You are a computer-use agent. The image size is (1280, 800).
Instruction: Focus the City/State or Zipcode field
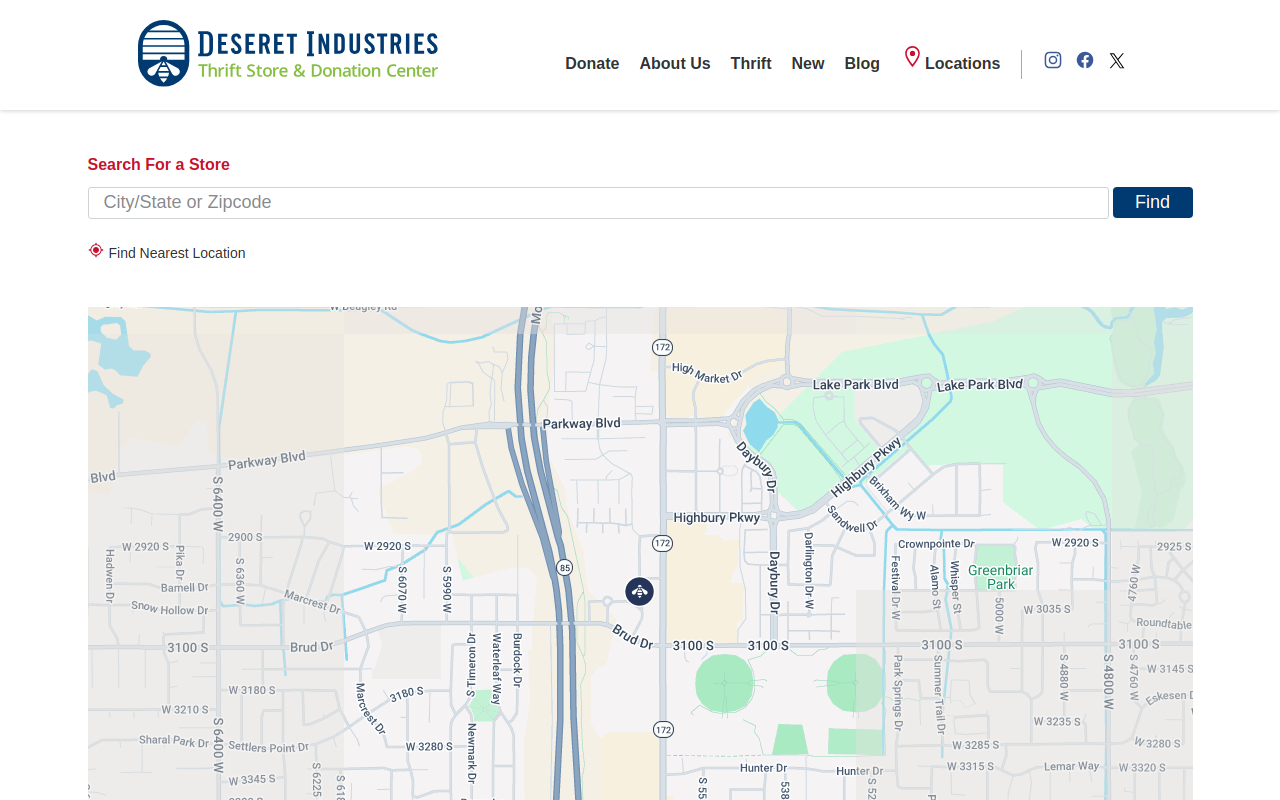598,202
